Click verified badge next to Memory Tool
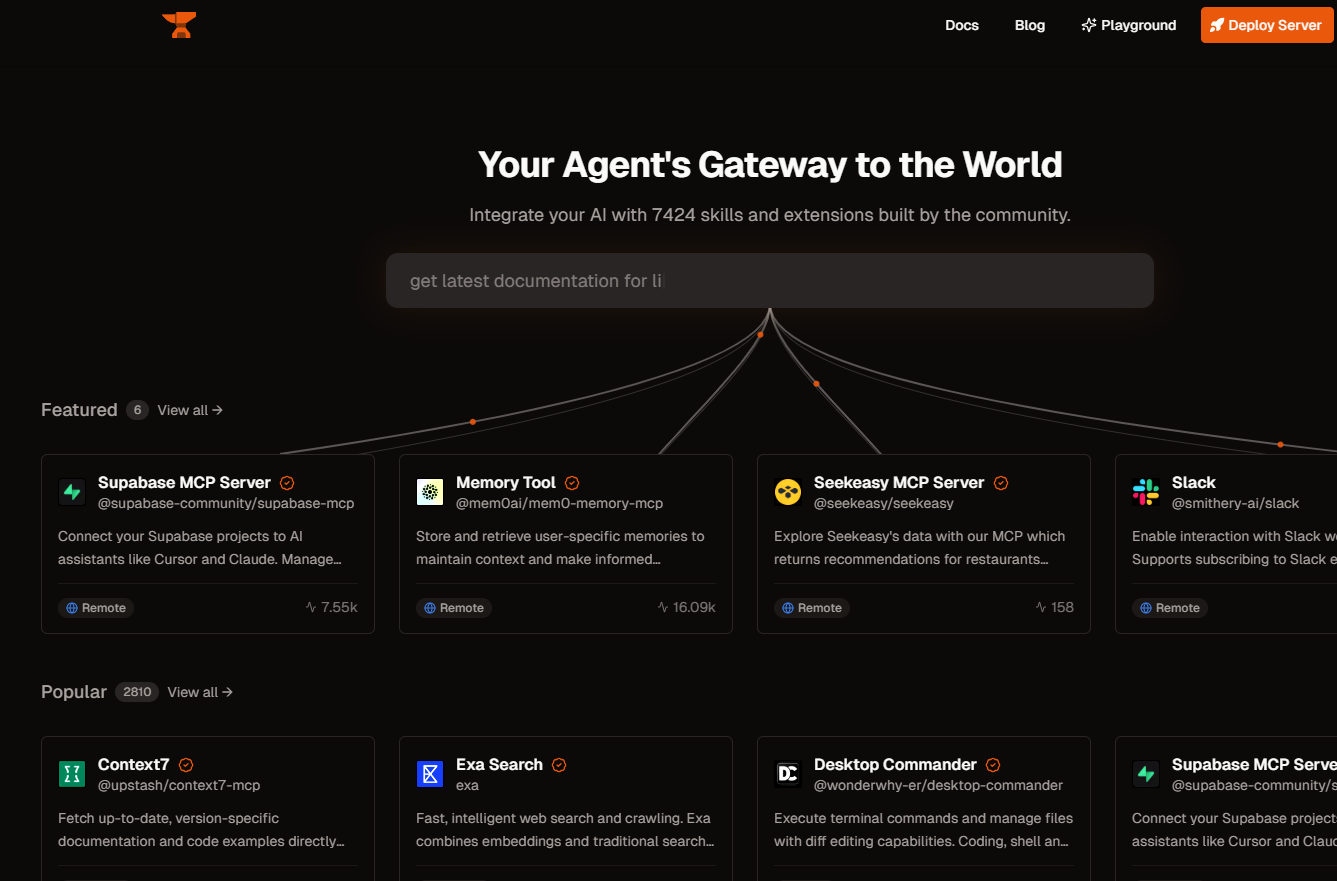The width and height of the screenshot is (1337, 881). click(572, 483)
